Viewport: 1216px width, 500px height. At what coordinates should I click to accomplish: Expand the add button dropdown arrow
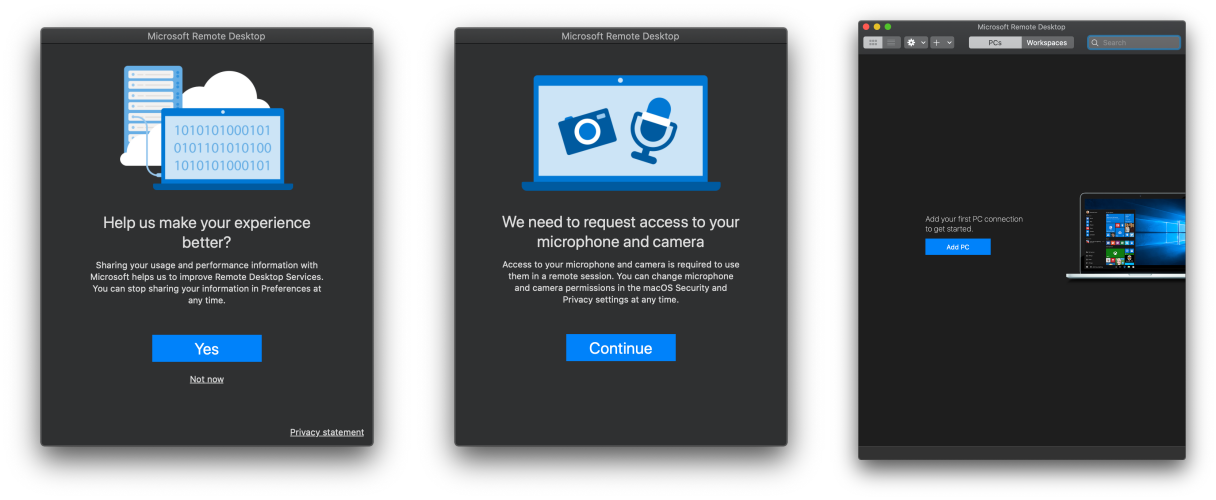(949, 43)
